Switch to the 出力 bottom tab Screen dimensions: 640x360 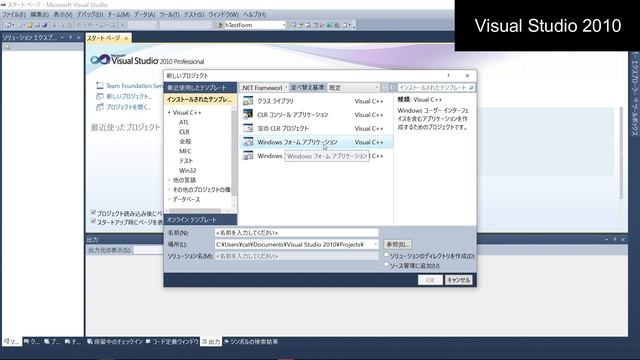point(211,342)
